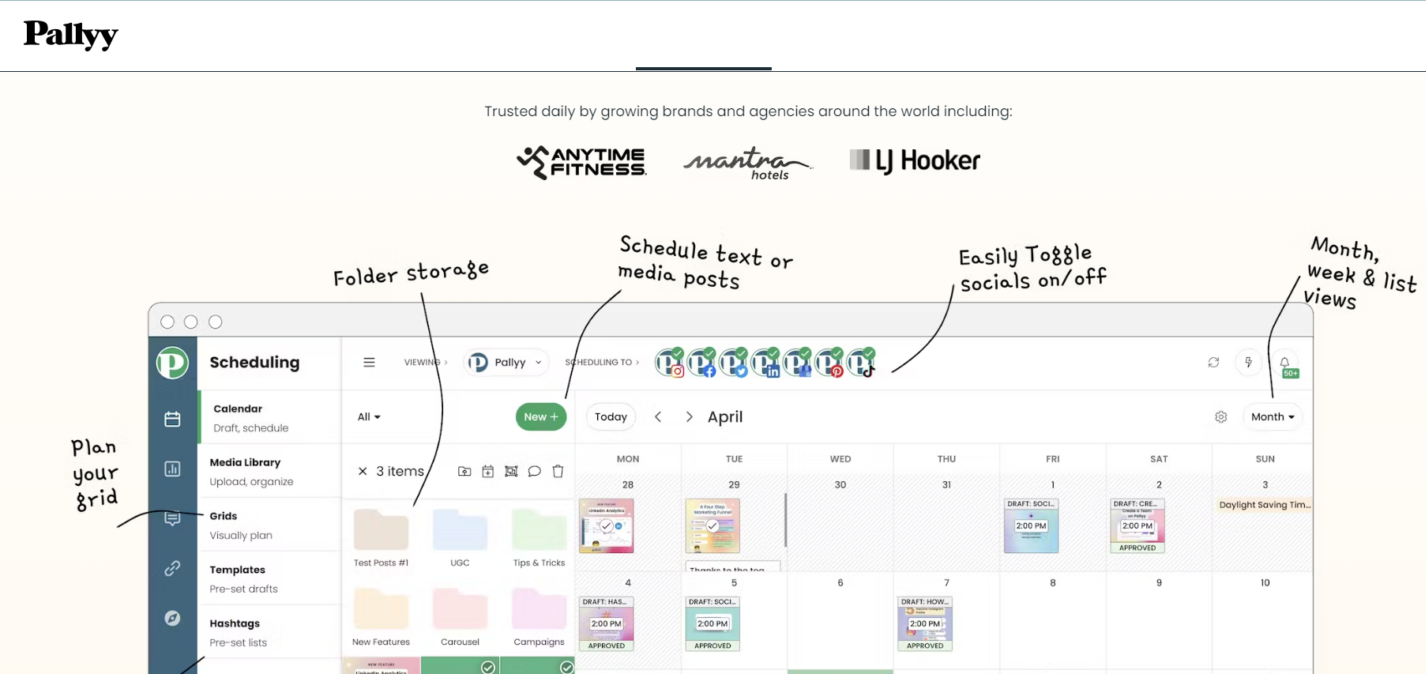Go to previous month with left chevron
The image size is (1426, 674).
[x=658, y=417]
